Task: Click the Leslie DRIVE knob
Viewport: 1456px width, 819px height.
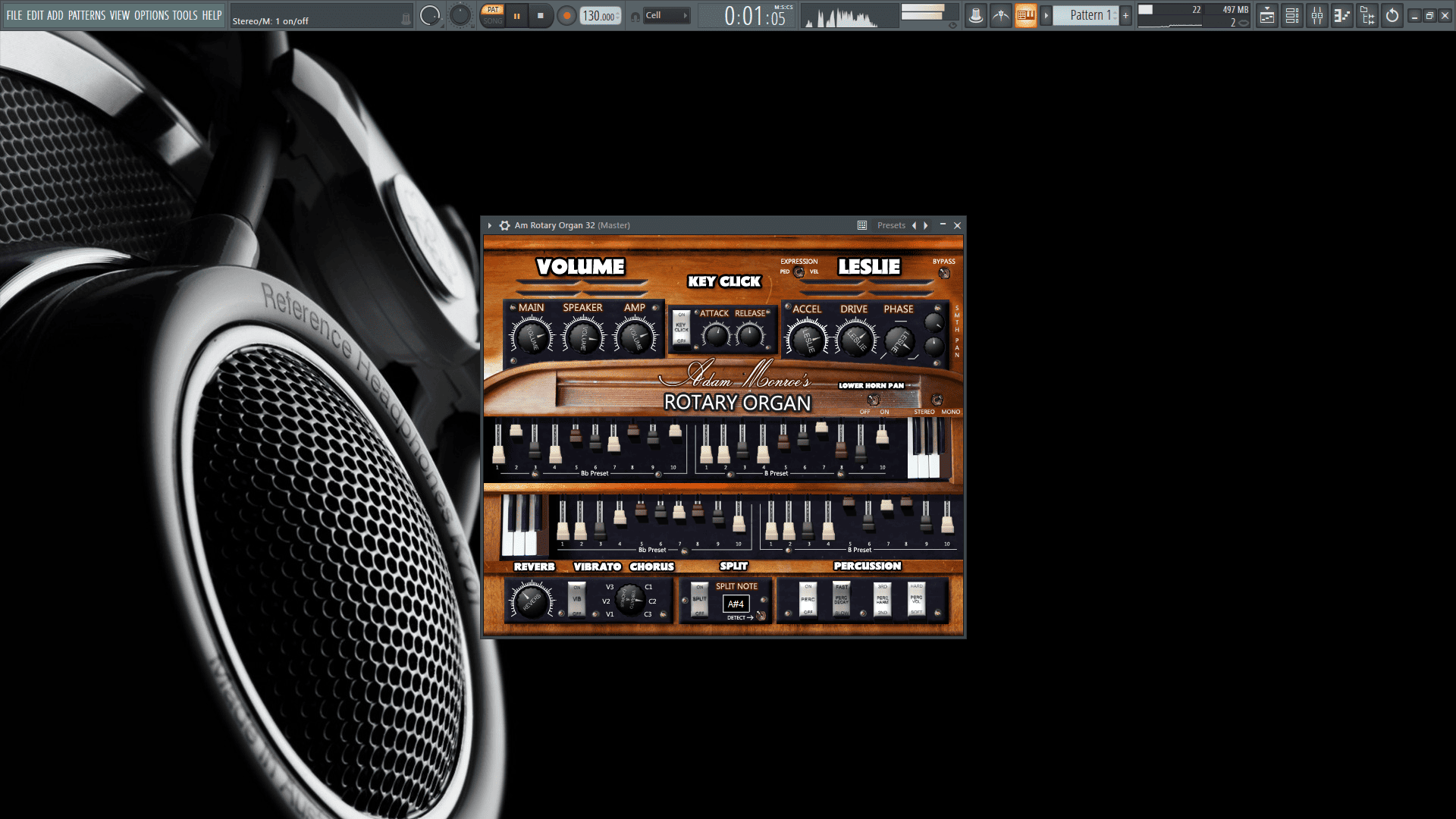Action: click(855, 339)
